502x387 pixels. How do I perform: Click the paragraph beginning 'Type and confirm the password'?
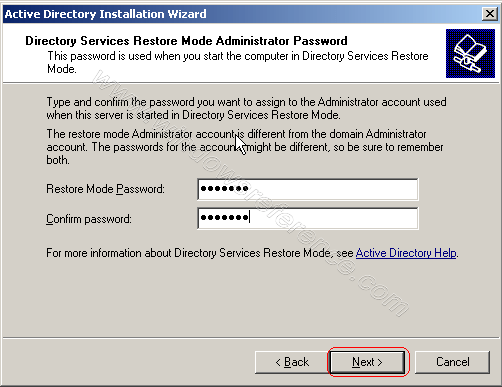click(246, 108)
